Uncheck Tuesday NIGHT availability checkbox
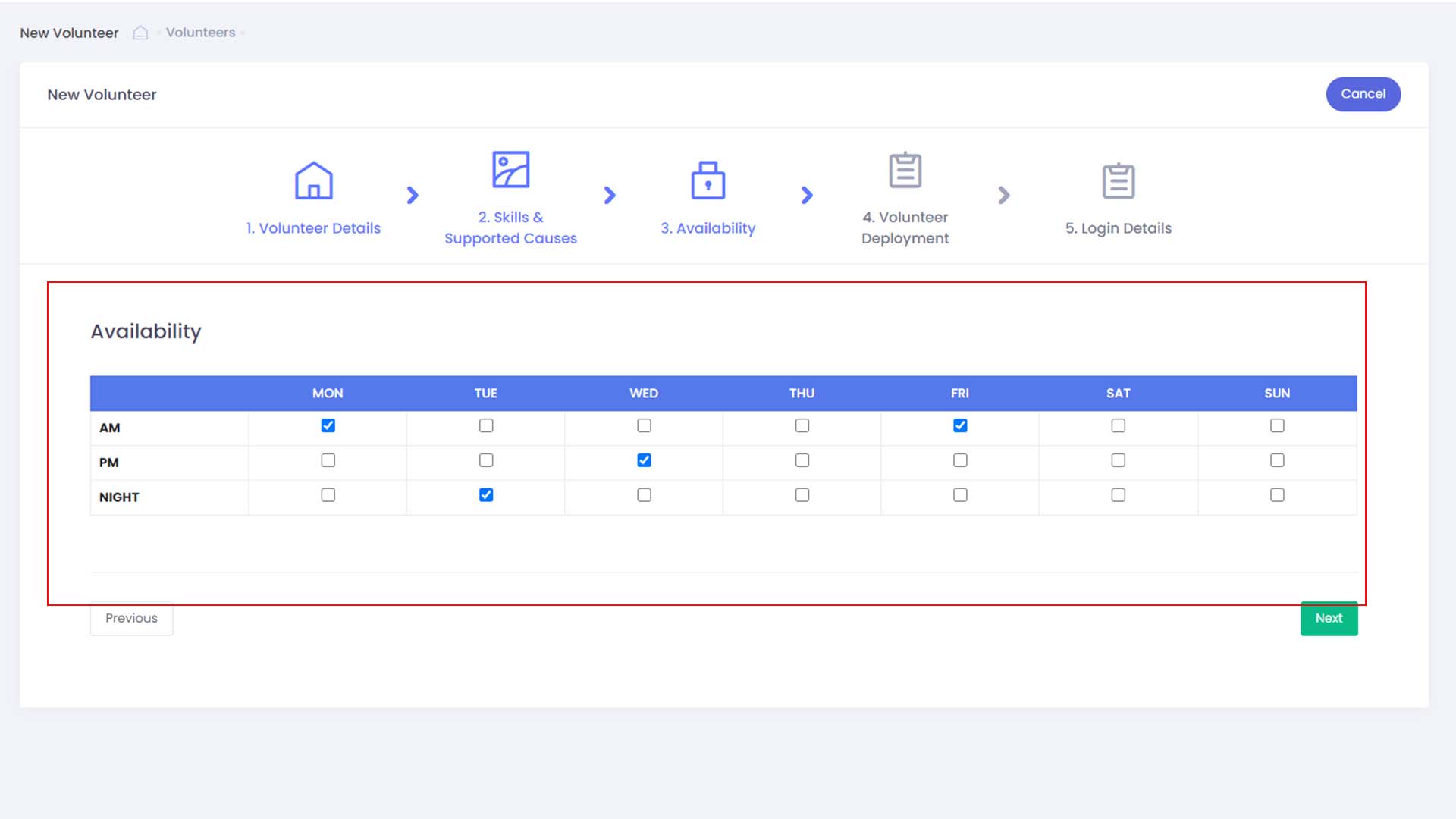The height and width of the screenshot is (819, 1456). [x=486, y=495]
